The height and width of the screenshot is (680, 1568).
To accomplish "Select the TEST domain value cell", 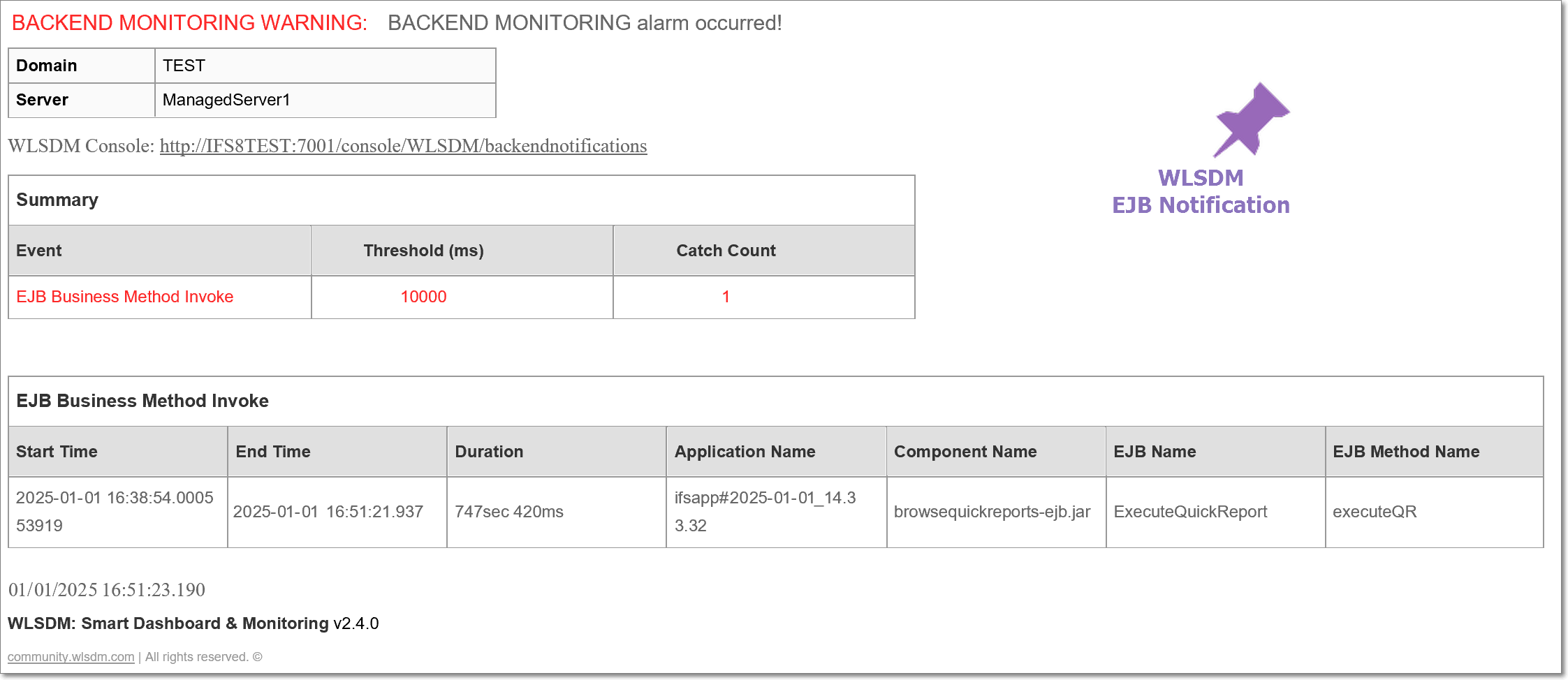I will pos(325,66).
